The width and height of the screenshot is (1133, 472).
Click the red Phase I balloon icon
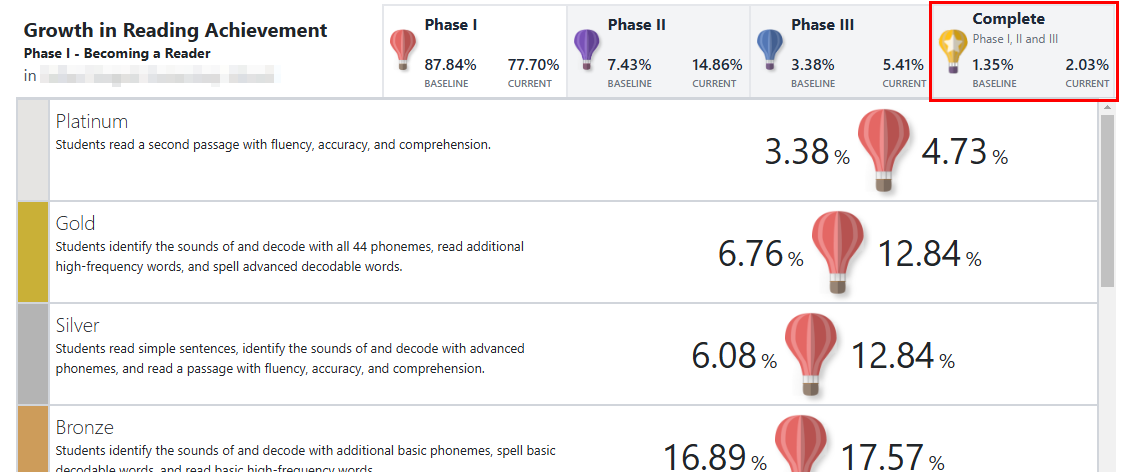tap(404, 50)
